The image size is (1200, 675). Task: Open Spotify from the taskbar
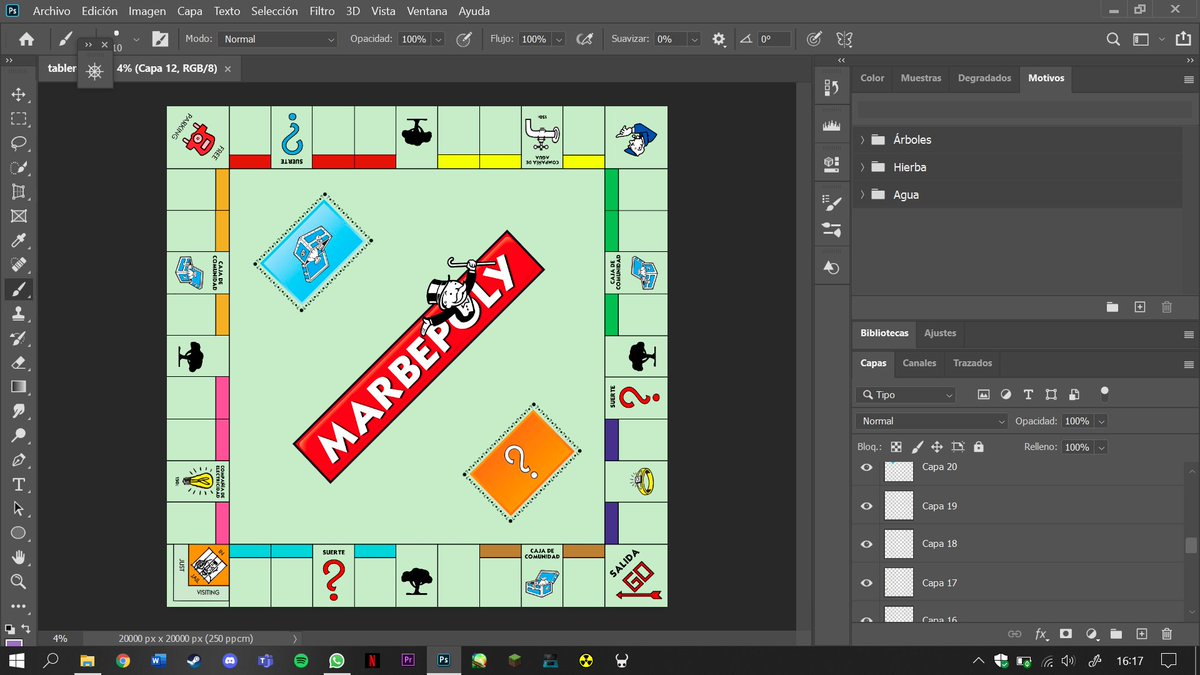pyautogui.click(x=301, y=661)
